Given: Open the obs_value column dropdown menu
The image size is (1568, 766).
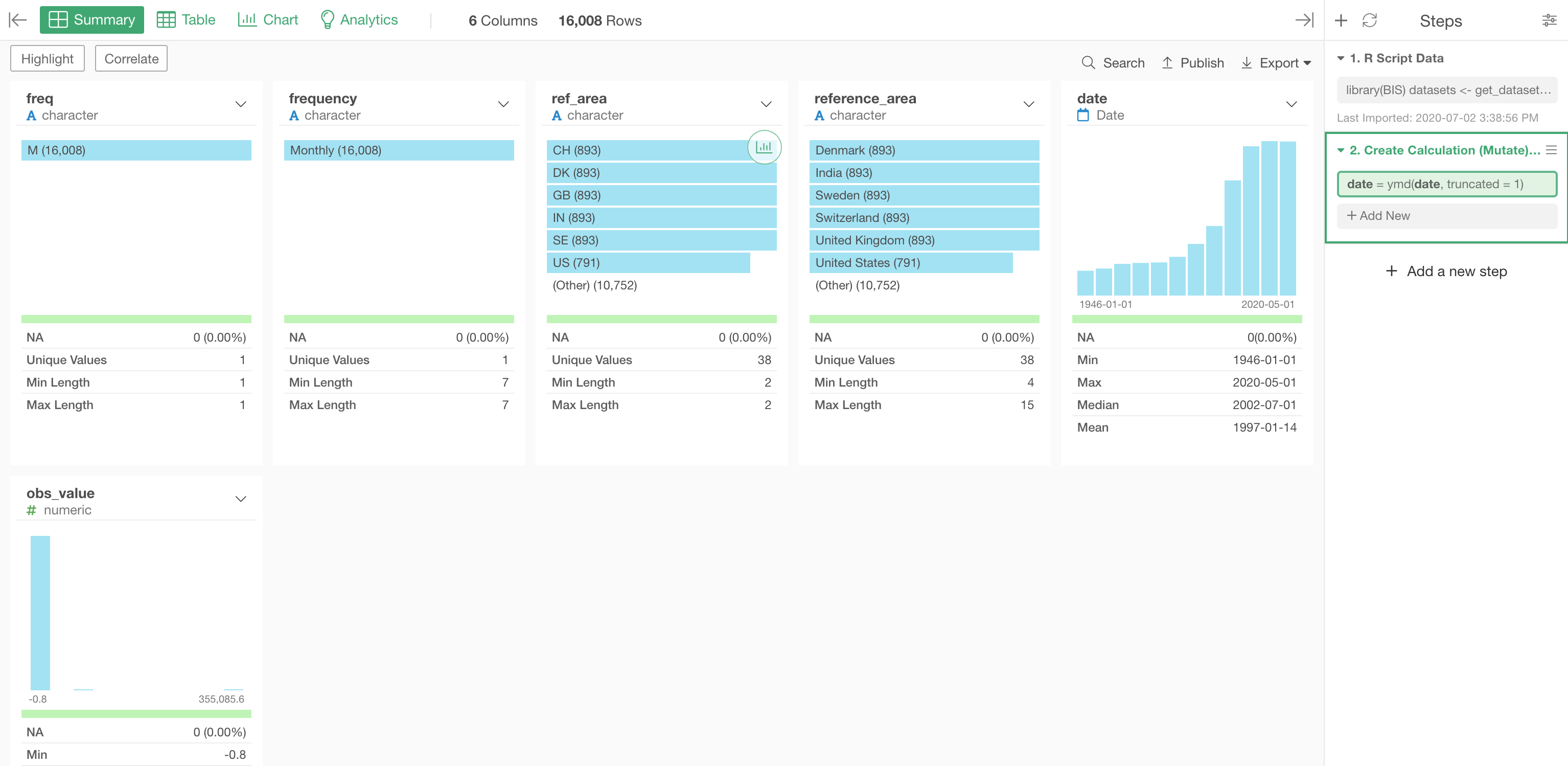Looking at the screenshot, I should point(240,499).
